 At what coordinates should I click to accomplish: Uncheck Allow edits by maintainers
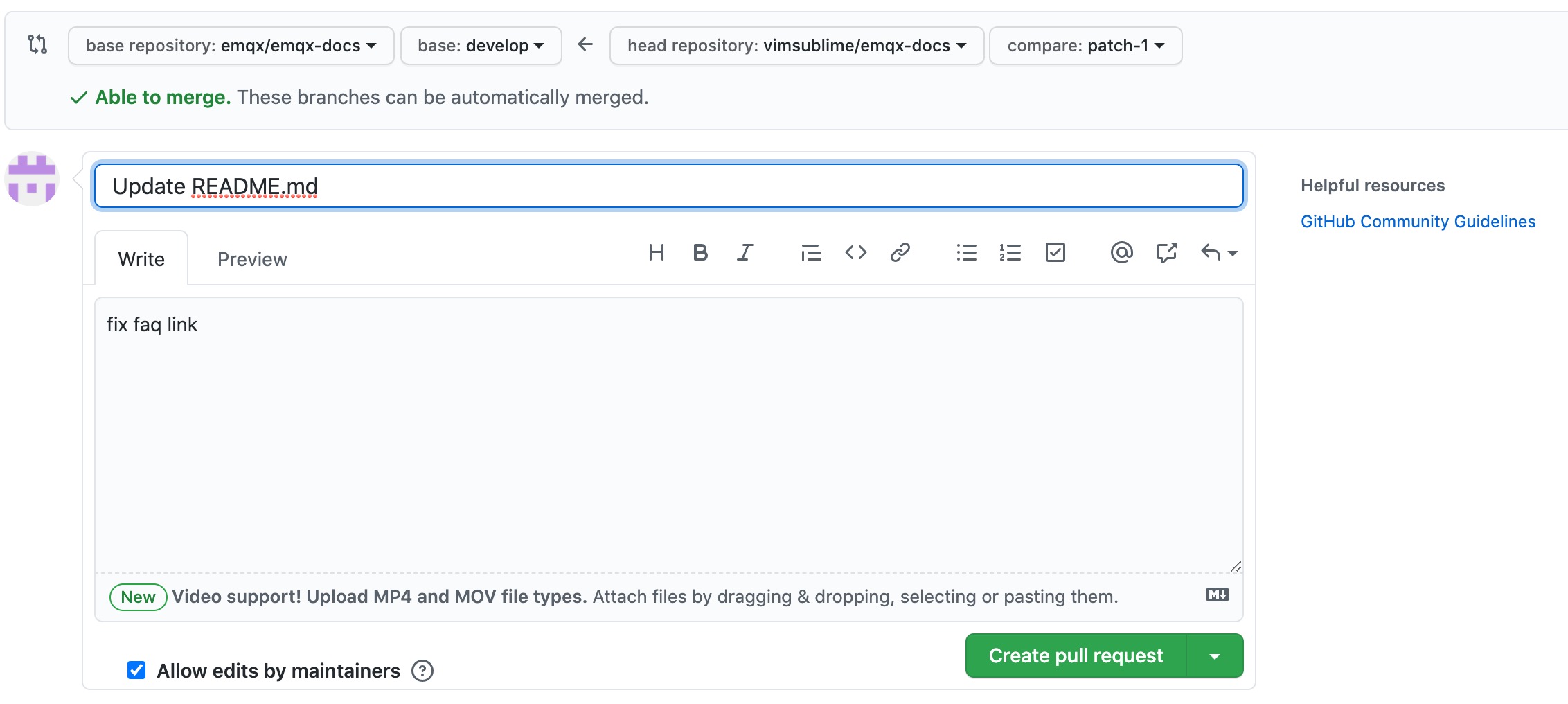[x=136, y=670]
